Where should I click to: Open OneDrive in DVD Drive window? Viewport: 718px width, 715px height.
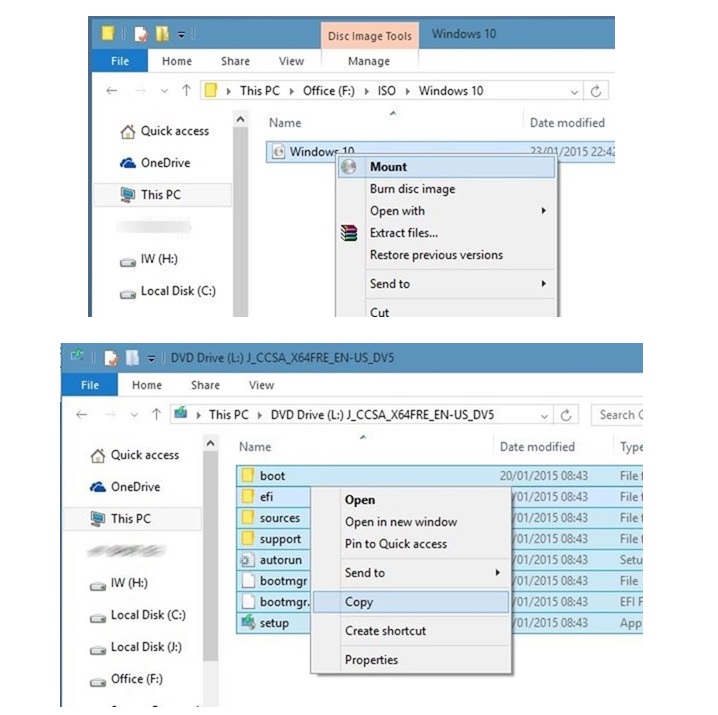125,487
